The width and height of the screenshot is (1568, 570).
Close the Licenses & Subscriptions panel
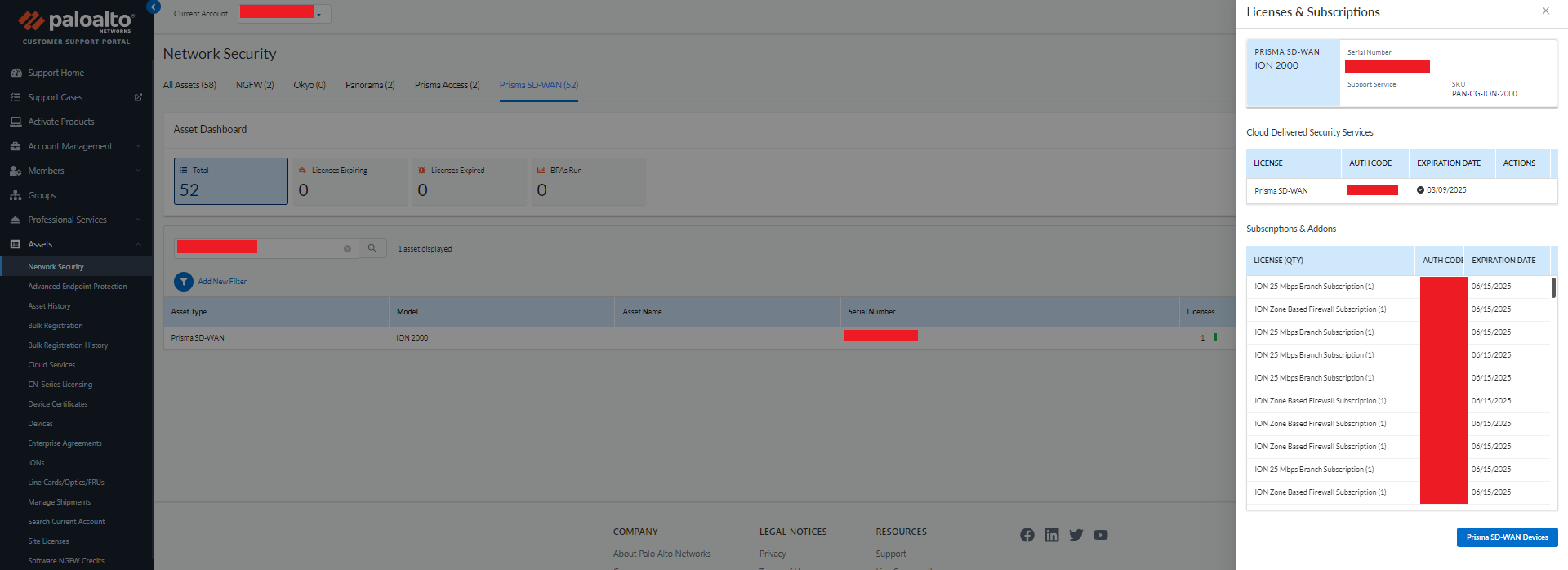tap(1546, 11)
